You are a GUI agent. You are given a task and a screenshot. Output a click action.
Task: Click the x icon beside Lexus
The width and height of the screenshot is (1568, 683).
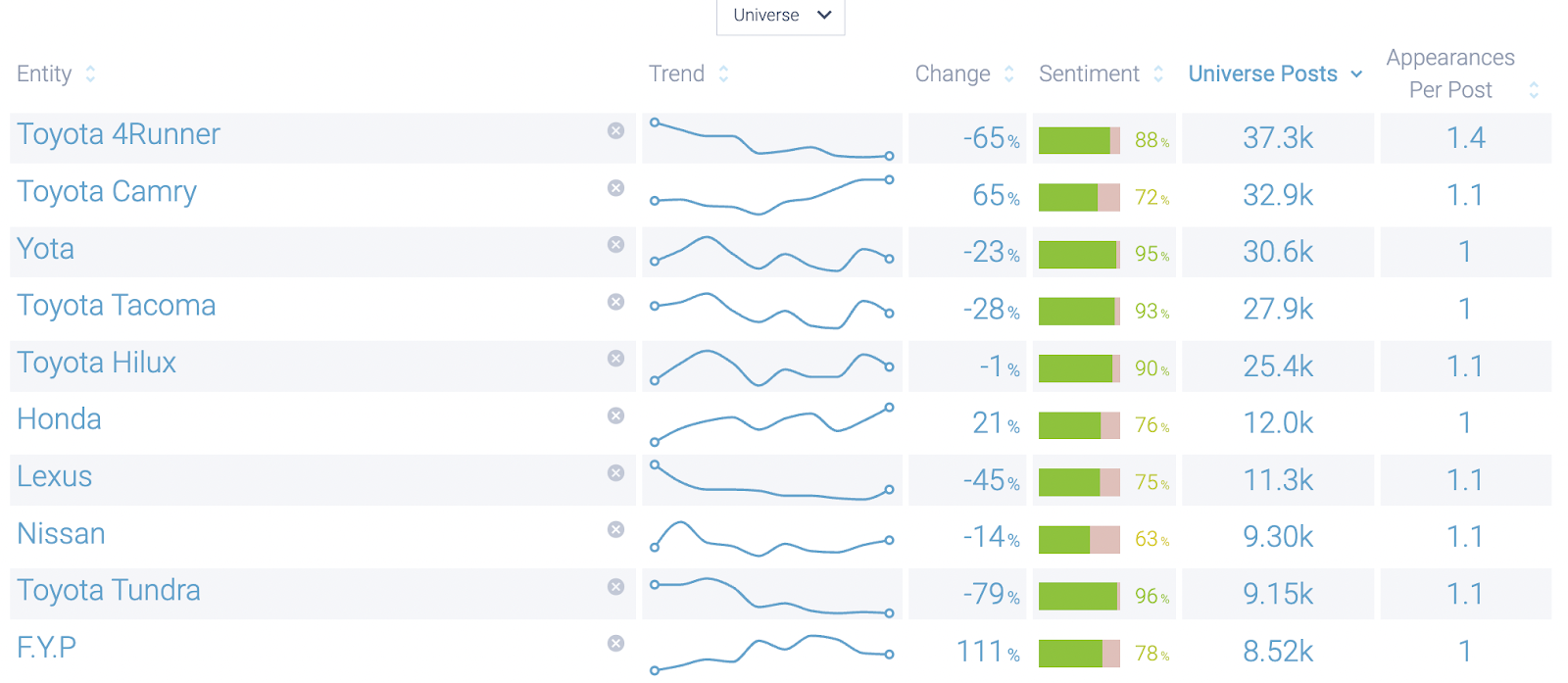click(615, 473)
